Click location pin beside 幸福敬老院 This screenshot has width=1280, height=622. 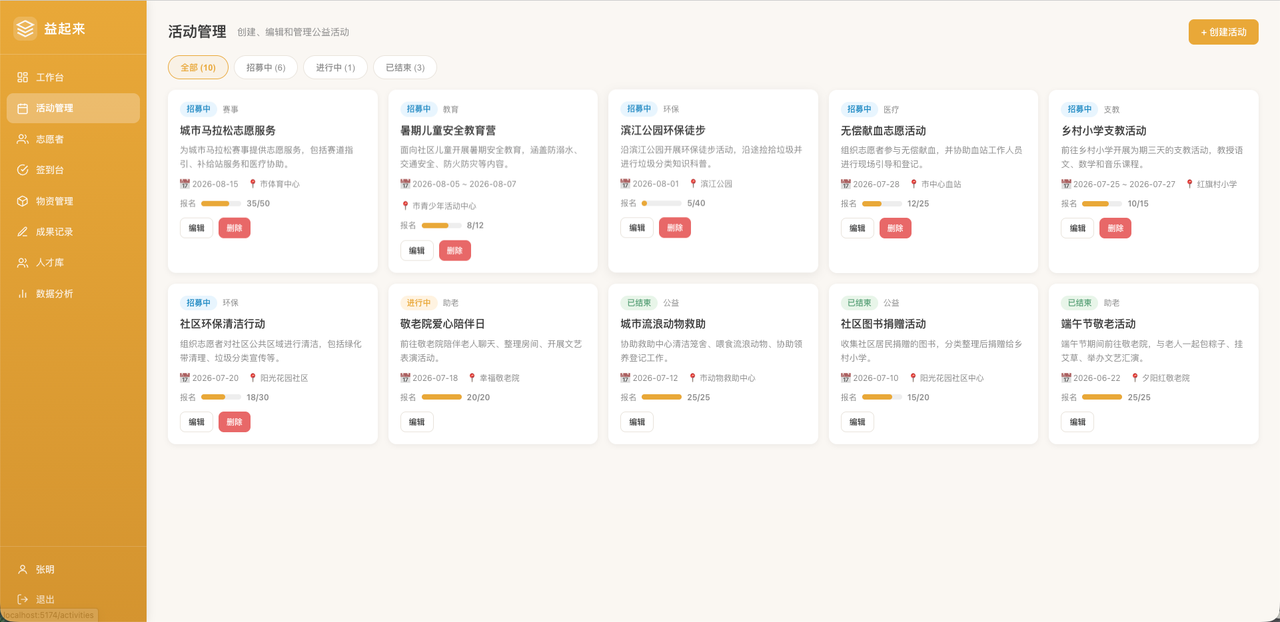[473, 378]
